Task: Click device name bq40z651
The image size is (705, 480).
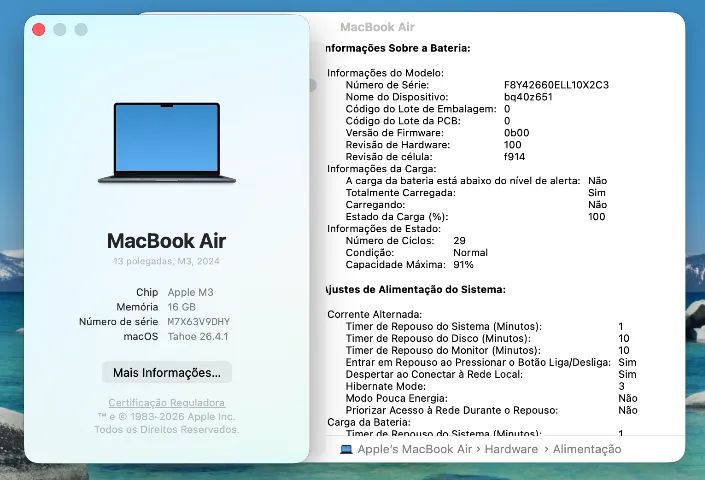Action: (x=528, y=97)
